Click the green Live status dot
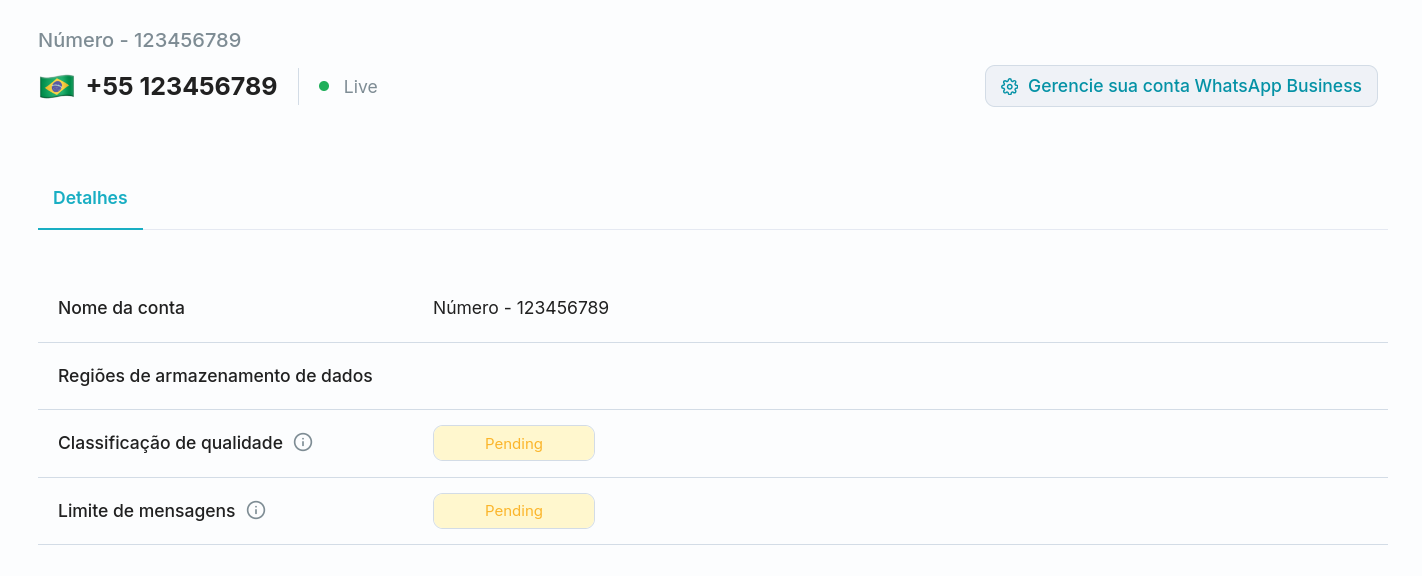This screenshot has width=1422, height=576. 324,86
